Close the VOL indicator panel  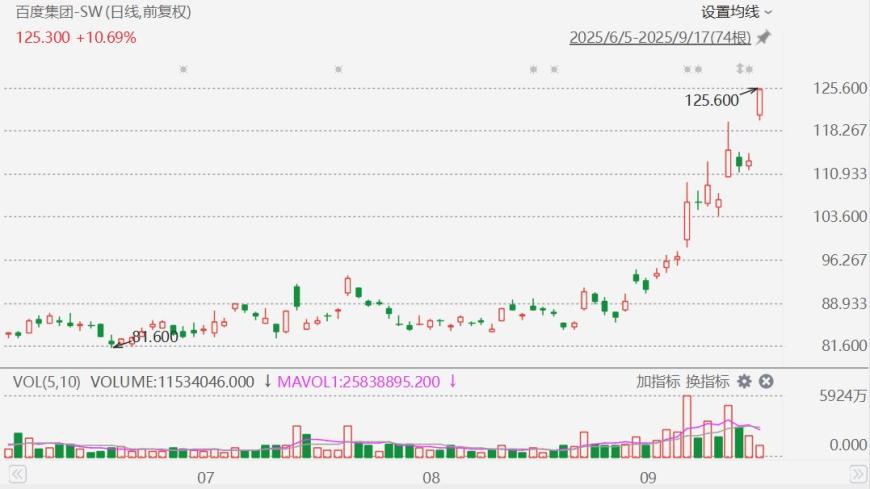(x=766, y=381)
